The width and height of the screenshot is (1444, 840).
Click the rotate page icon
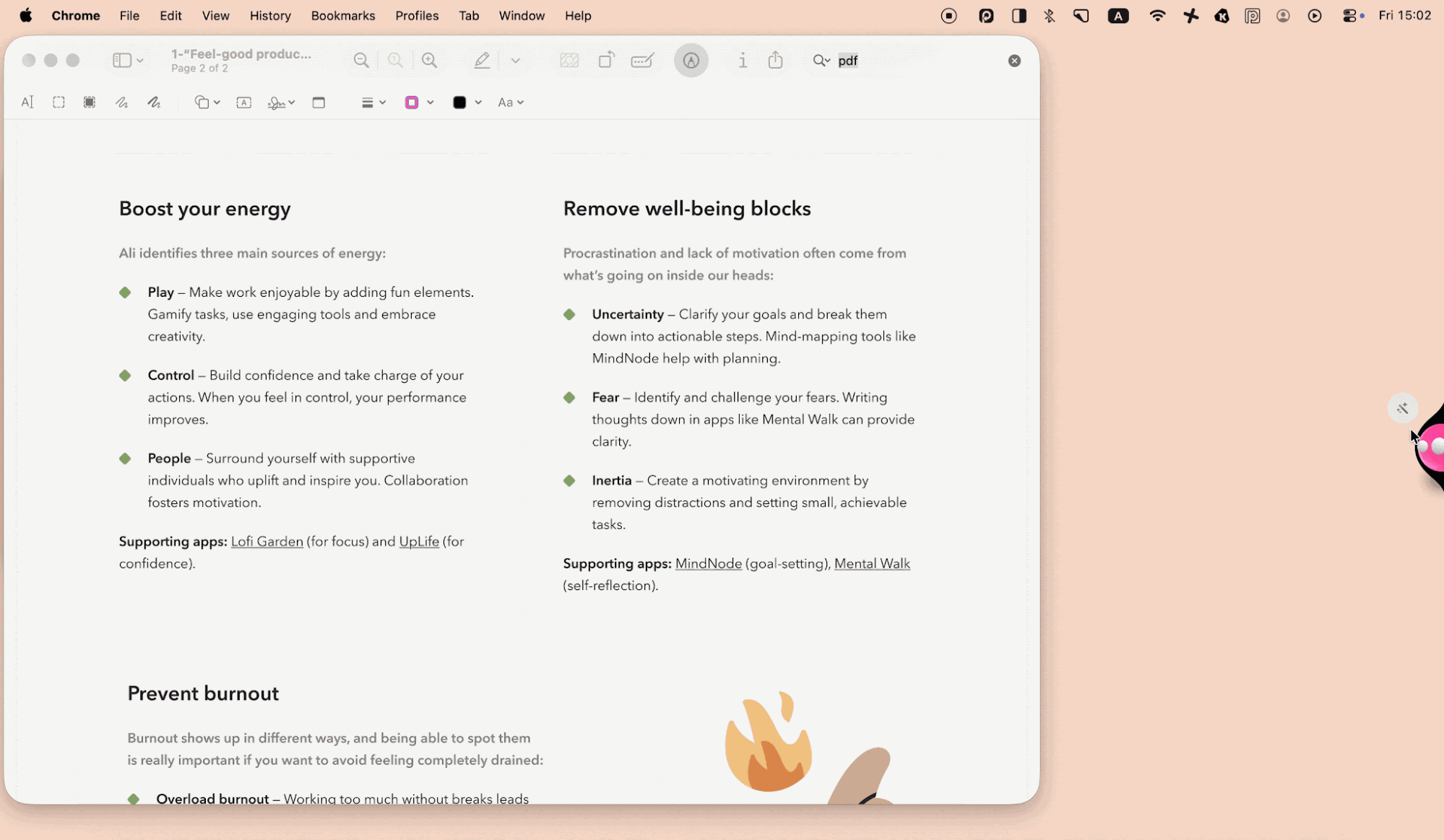pos(607,61)
